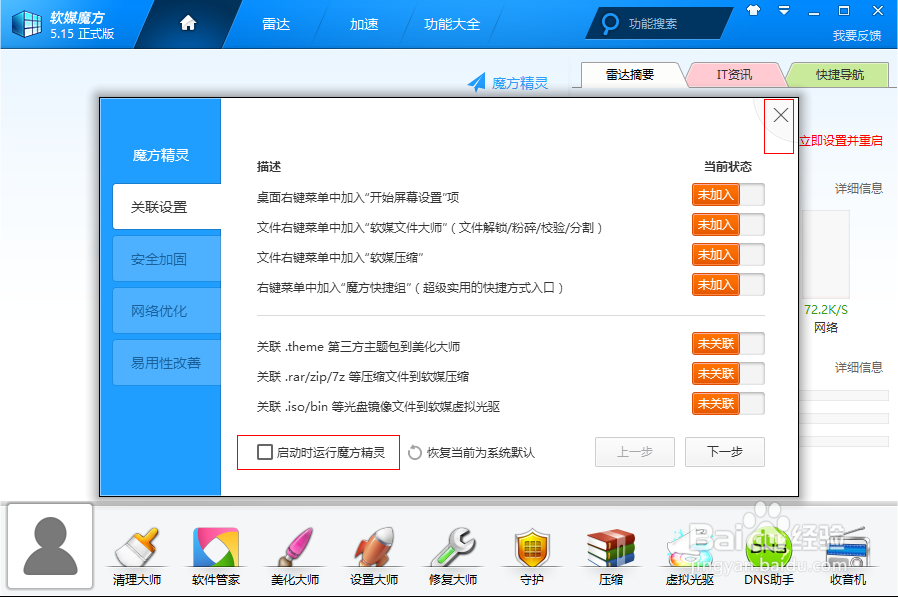898x597 pixels.
Task: Open 压缩 compression books icon
Action: click(x=611, y=556)
